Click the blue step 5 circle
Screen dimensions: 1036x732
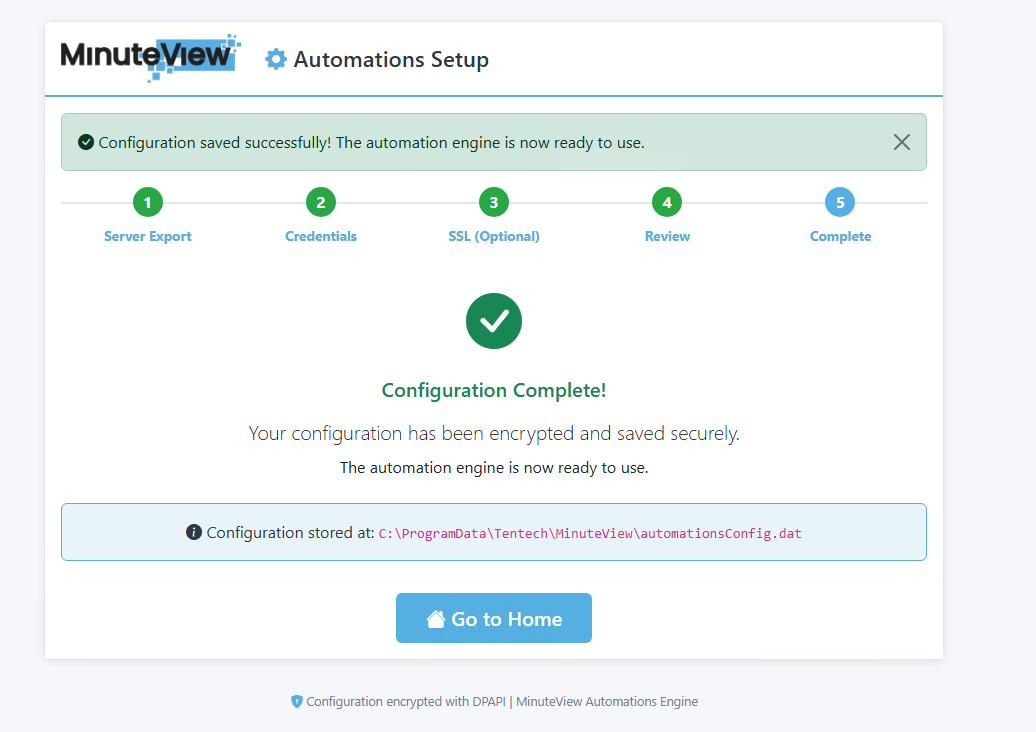[x=840, y=203]
